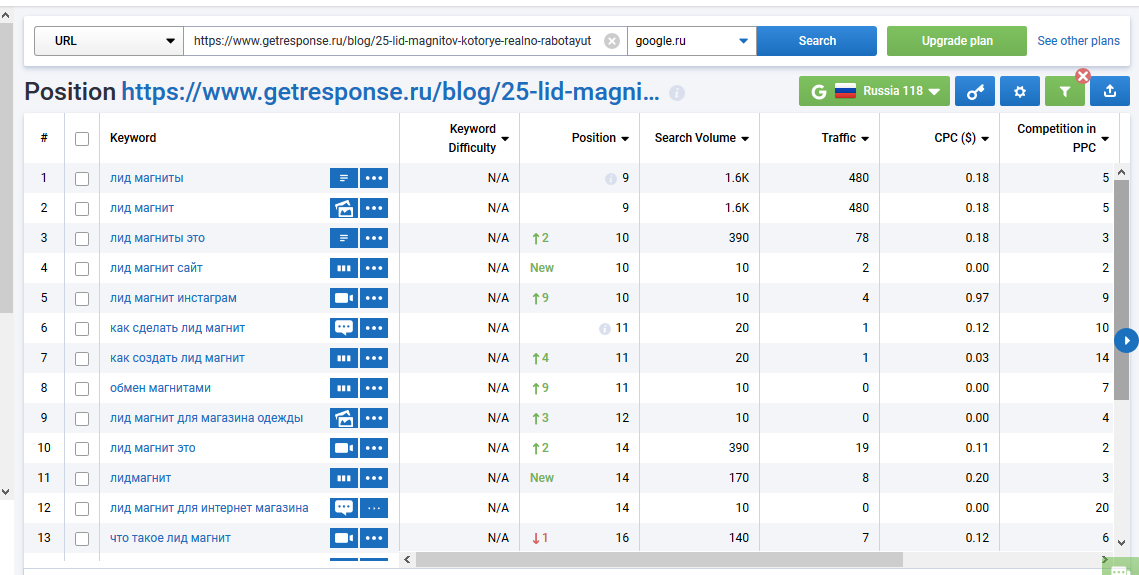Image resolution: width=1139 pixels, height=575 pixels.
Task: Expand the Russia 118 region dropdown
Action: (875, 91)
